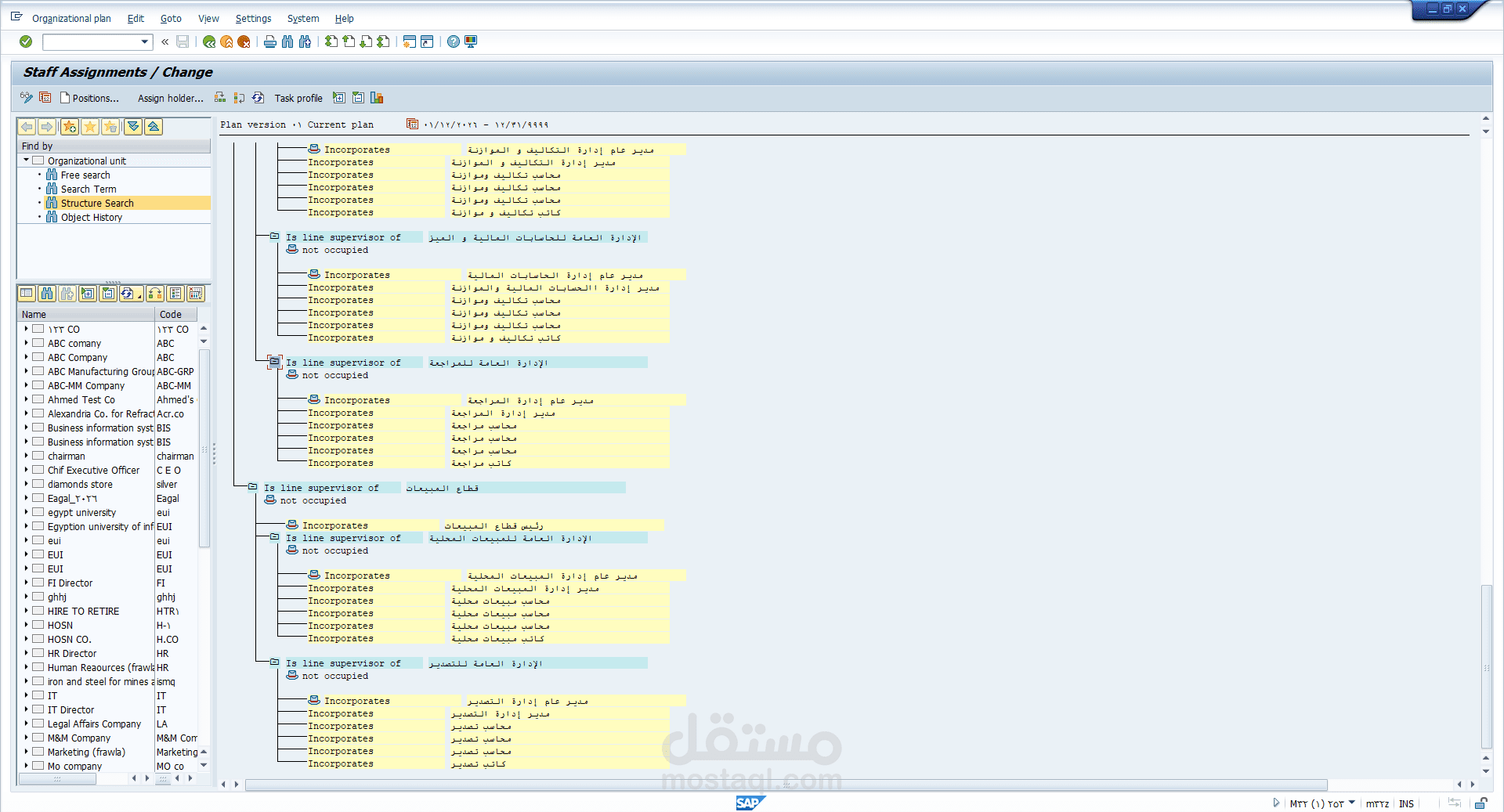Screen dimensions: 1504x812
Task: Click the Collapse subtree icon beside Task profile
Action: tap(358, 97)
